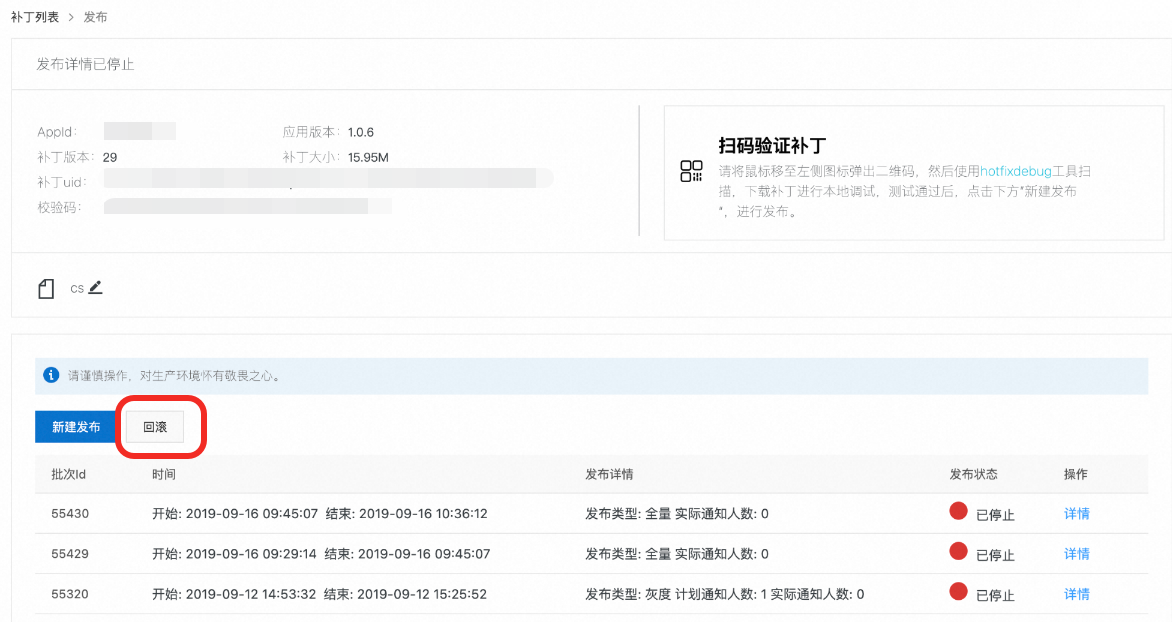Click the 补丁大小 value 15.95M

coord(368,157)
